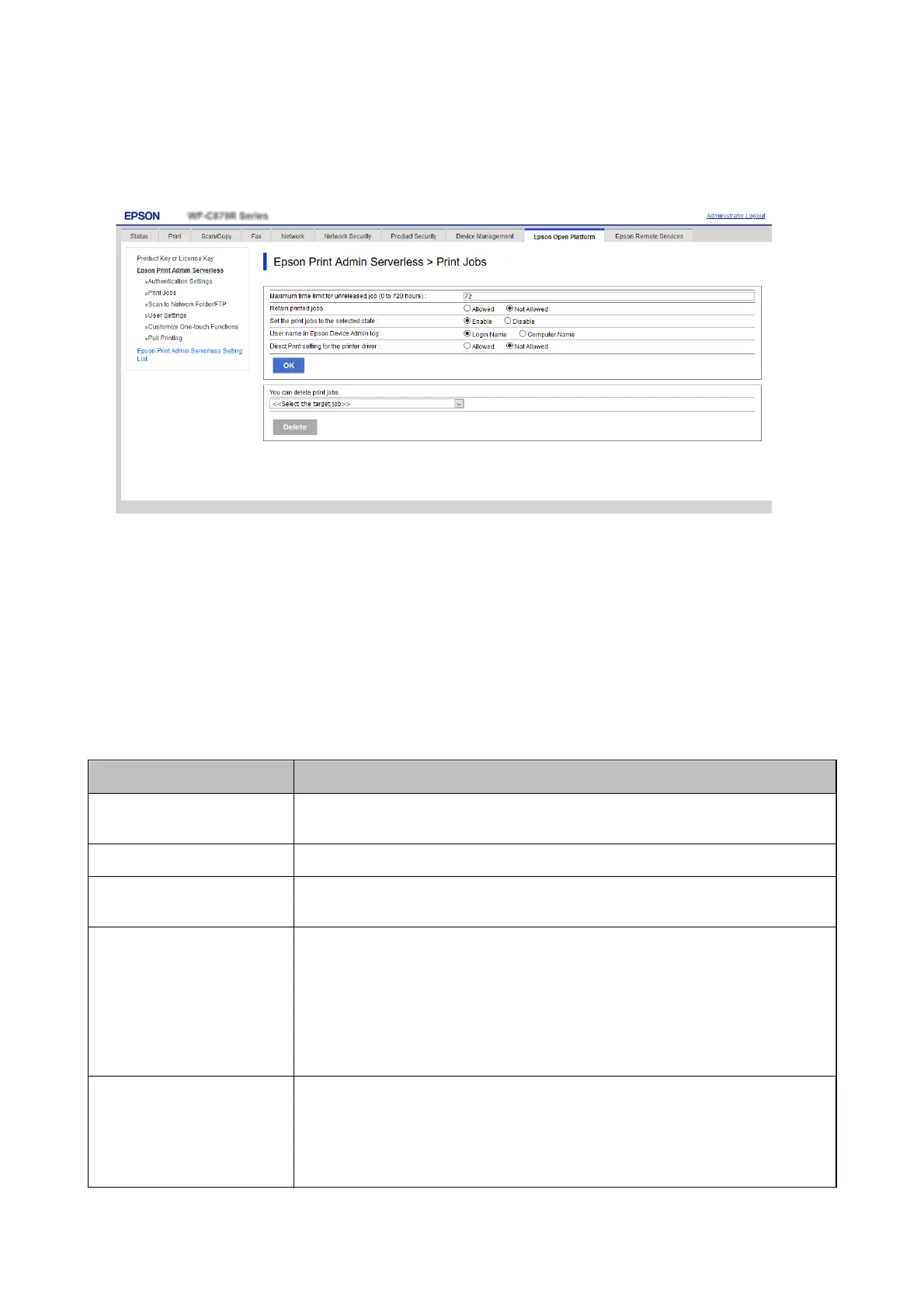
Task: Select the Fax tab
Action: point(256,236)
